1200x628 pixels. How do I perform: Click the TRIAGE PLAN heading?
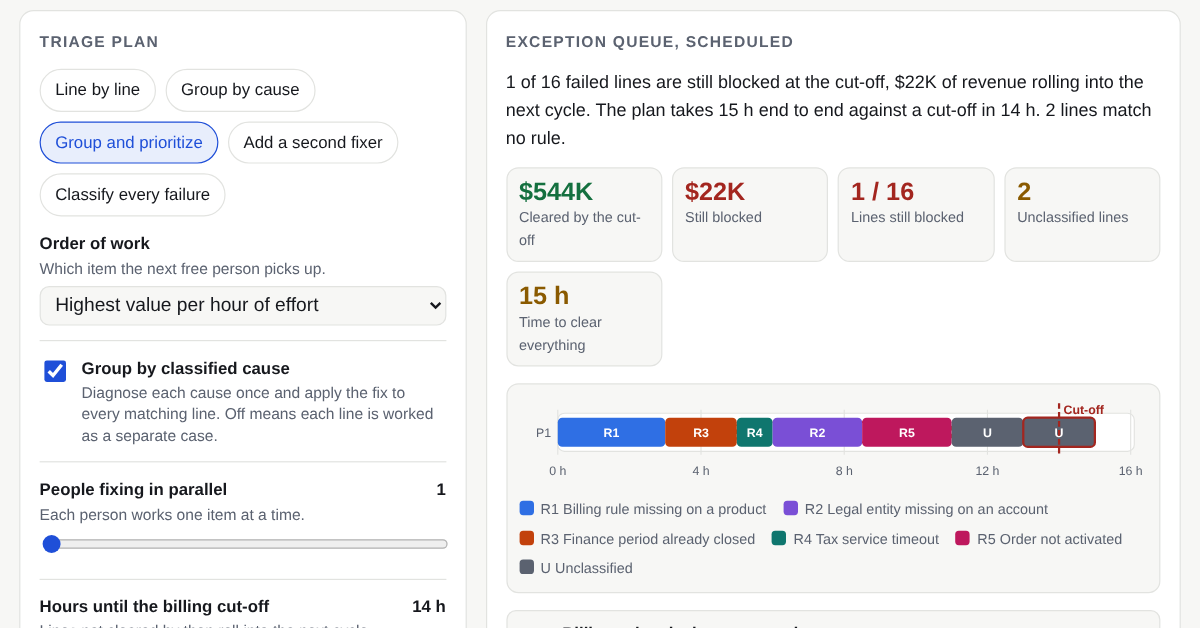99,42
